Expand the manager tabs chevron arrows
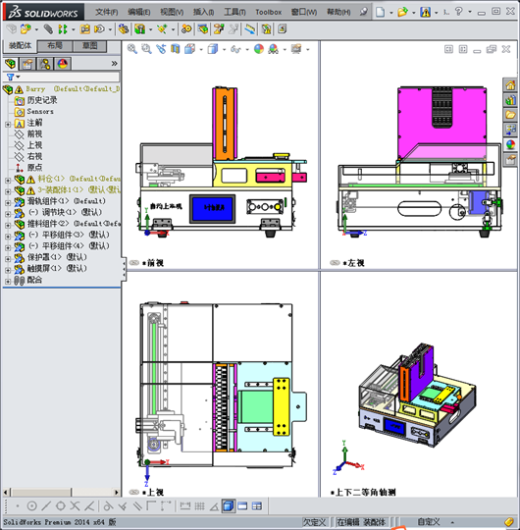520x530 pixels. (x=114, y=64)
